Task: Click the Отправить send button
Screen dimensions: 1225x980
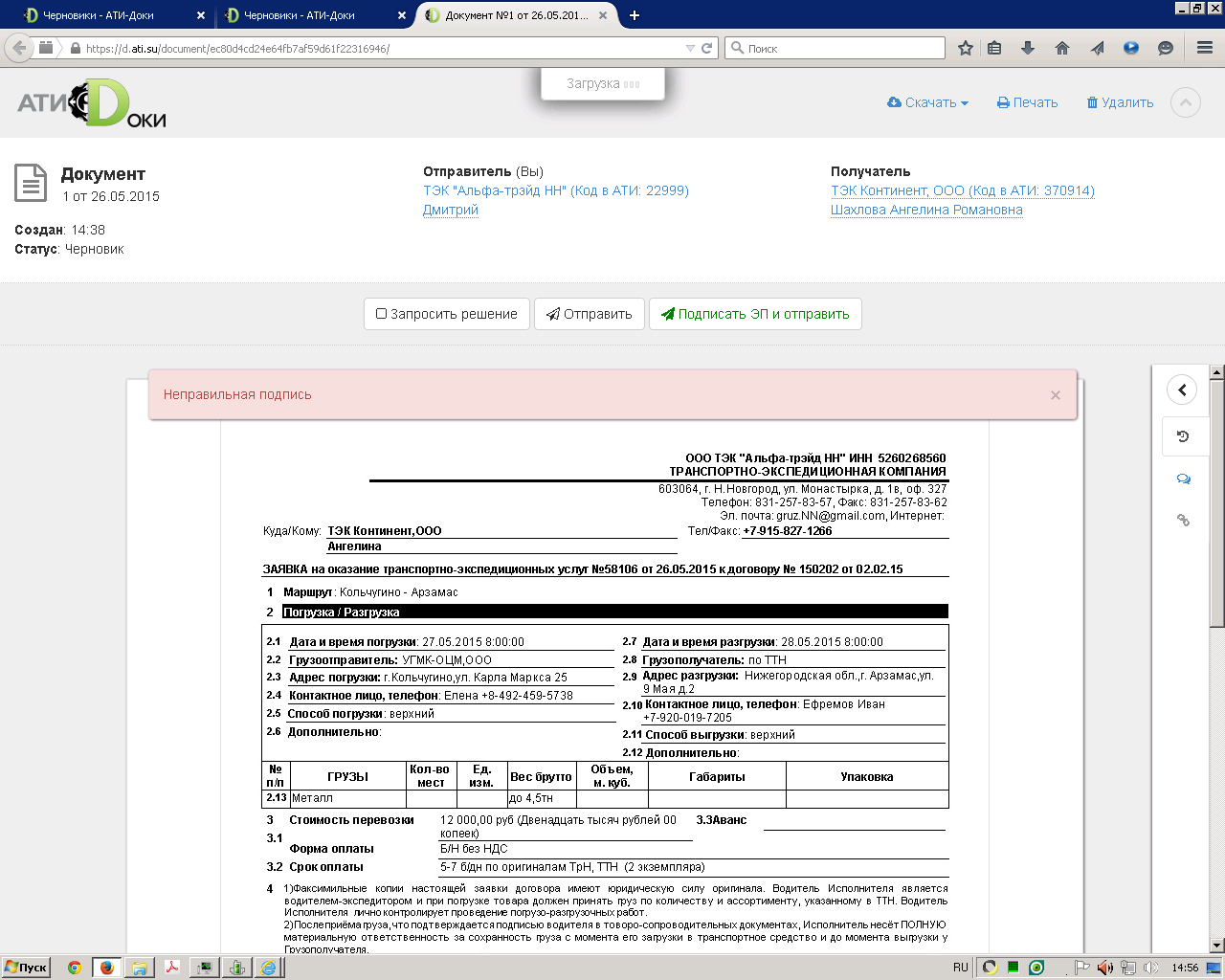Action: 590,314
